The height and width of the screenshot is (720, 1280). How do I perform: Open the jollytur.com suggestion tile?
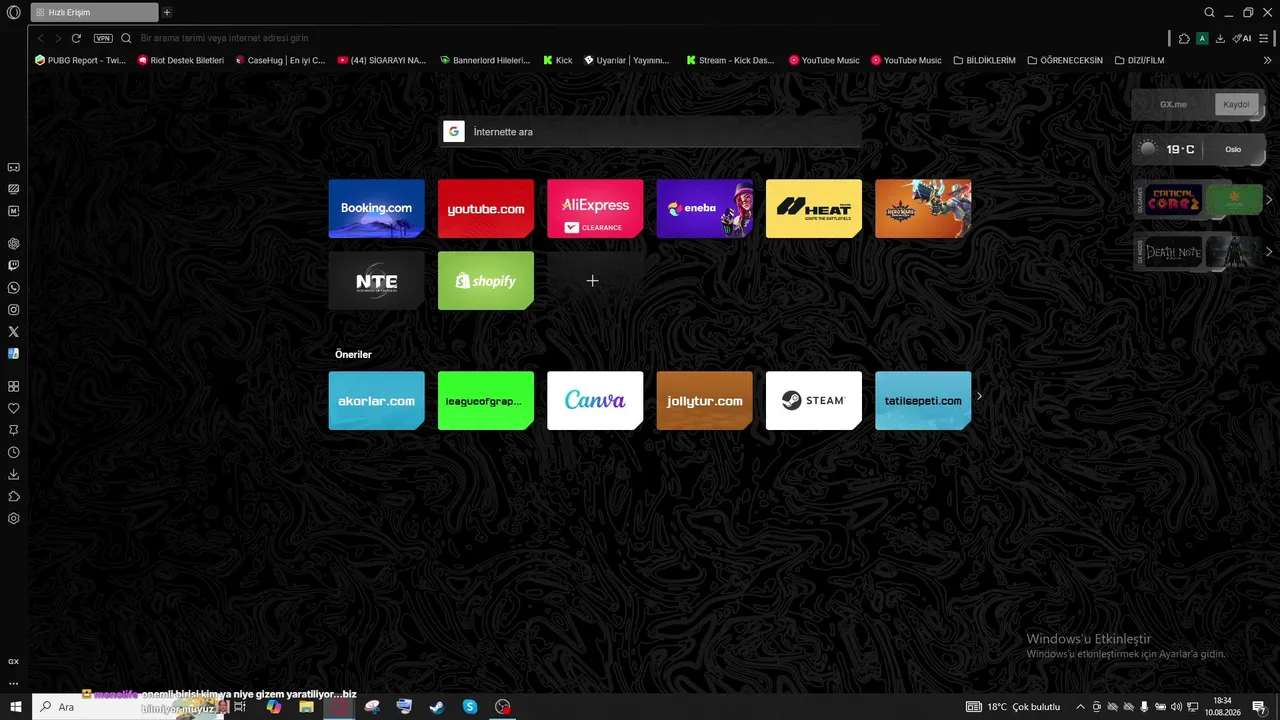(x=704, y=401)
